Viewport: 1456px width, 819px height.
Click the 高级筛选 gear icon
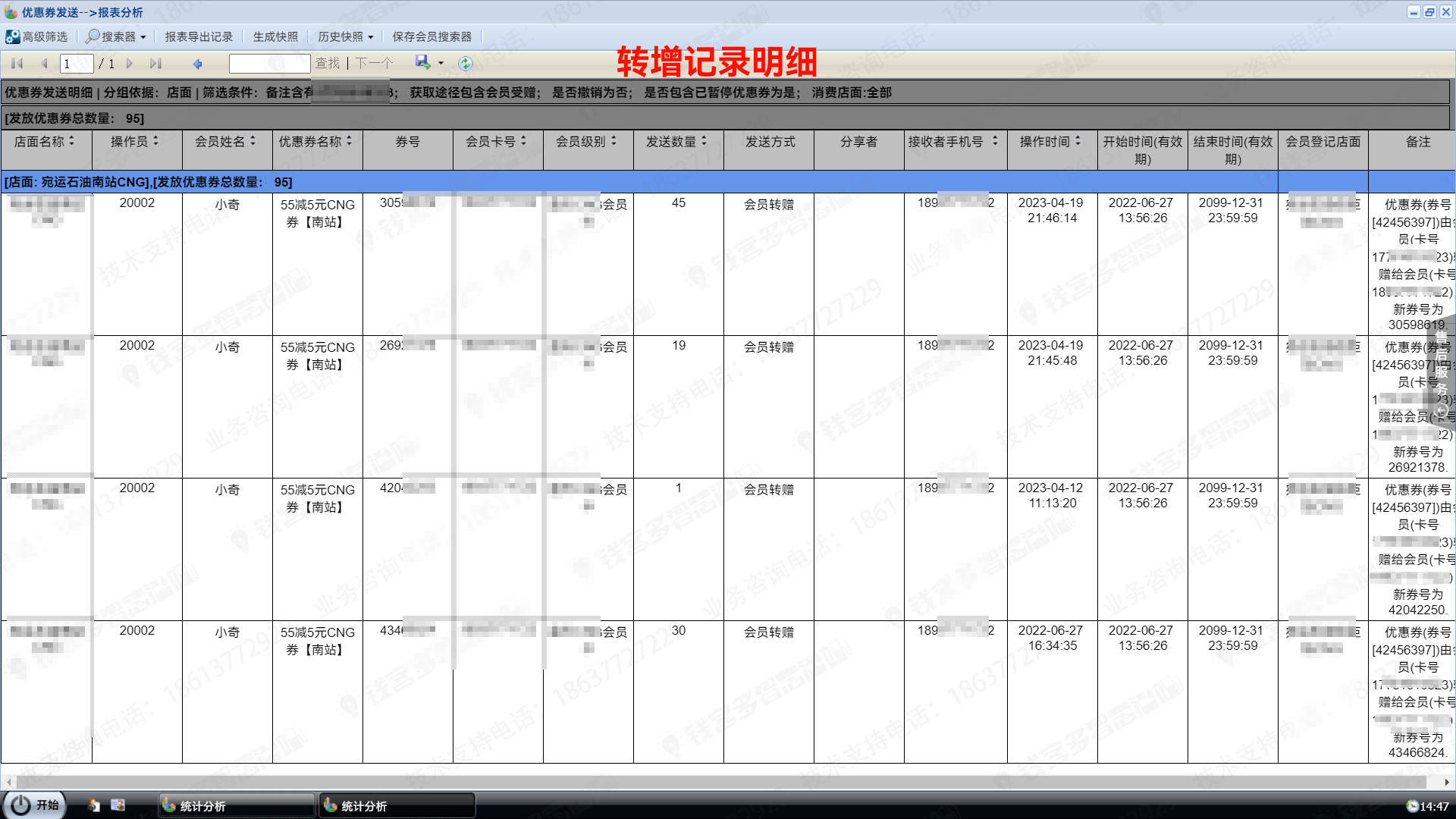point(12,36)
